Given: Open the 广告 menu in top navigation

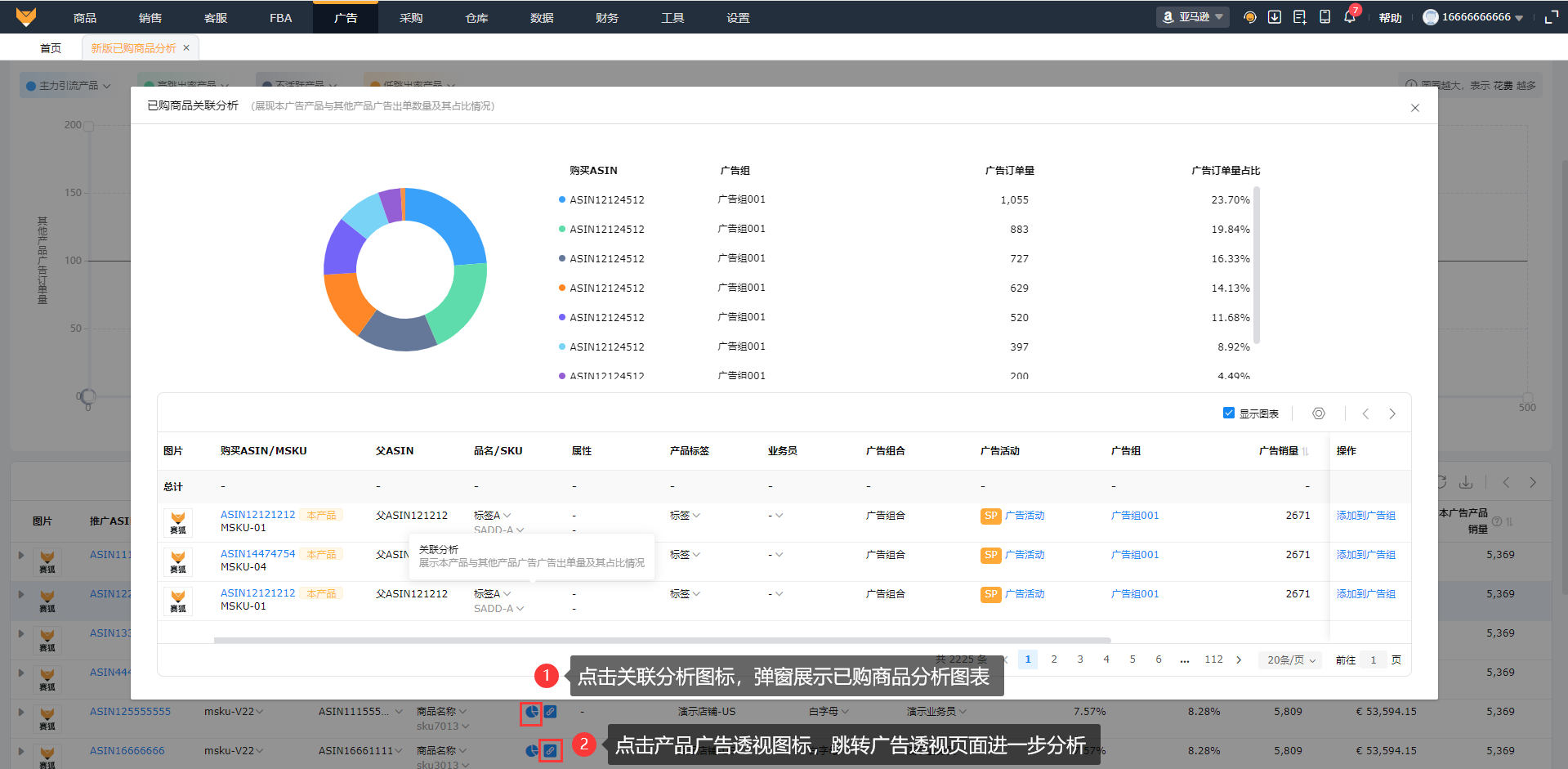Looking at the screenshot, I should click(346, 18).
